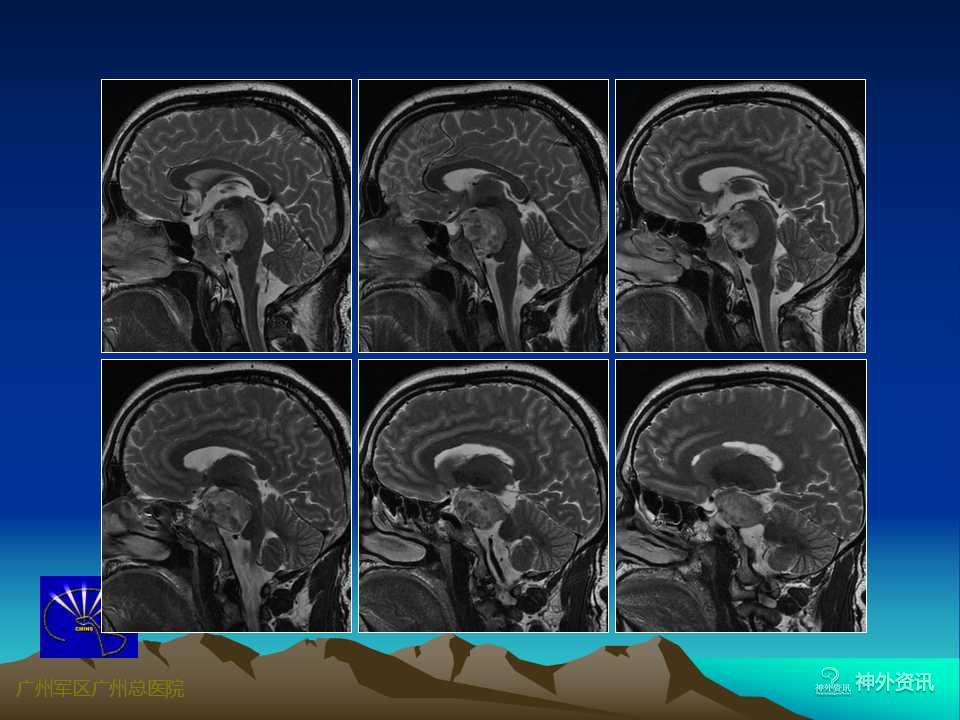This screenshot has height=720, width=960.
Task: Click the brainstem lesion in top-left MRI
Action: [224, 230]
